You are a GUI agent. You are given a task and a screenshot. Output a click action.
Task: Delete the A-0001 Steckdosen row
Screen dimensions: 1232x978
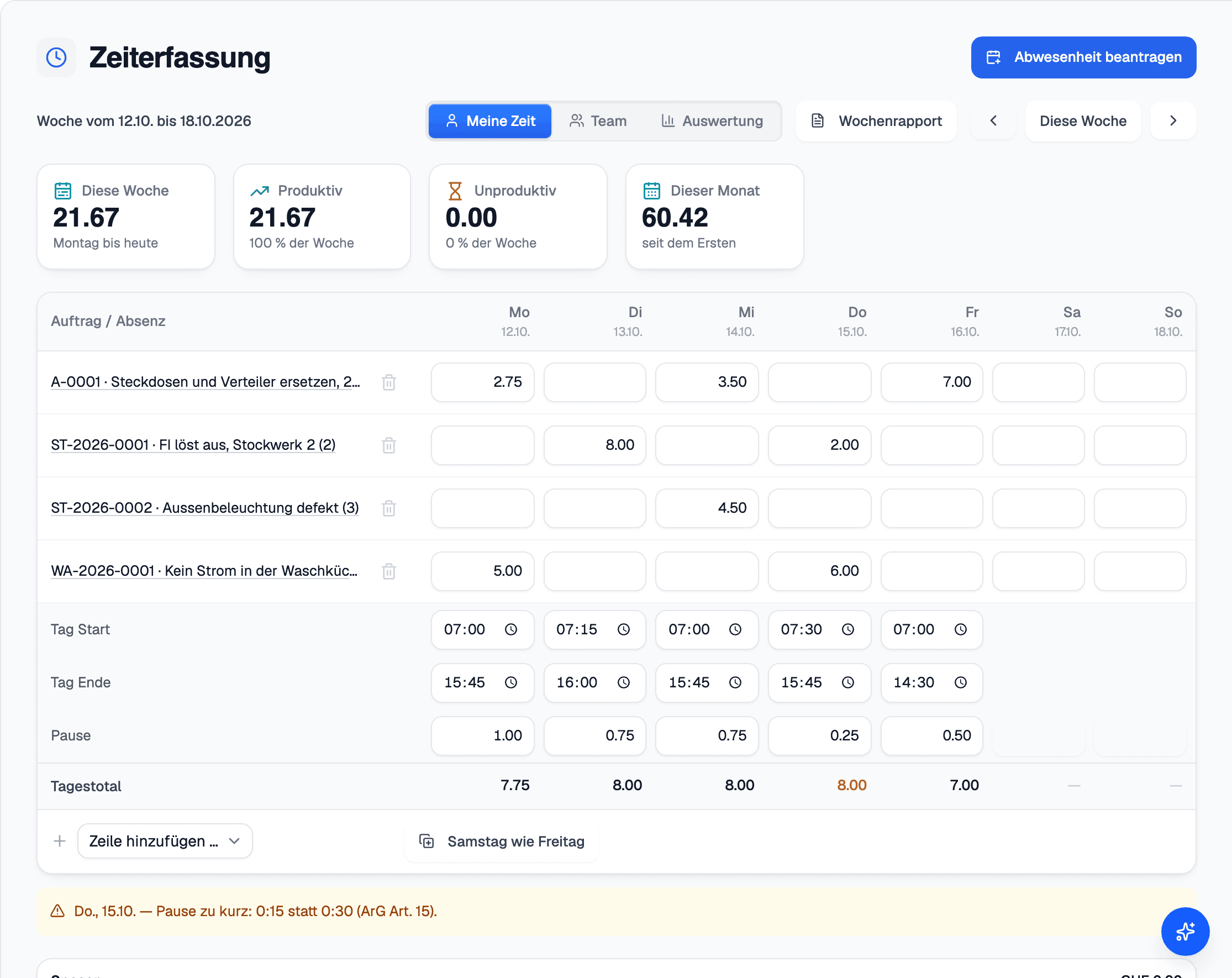388,382
